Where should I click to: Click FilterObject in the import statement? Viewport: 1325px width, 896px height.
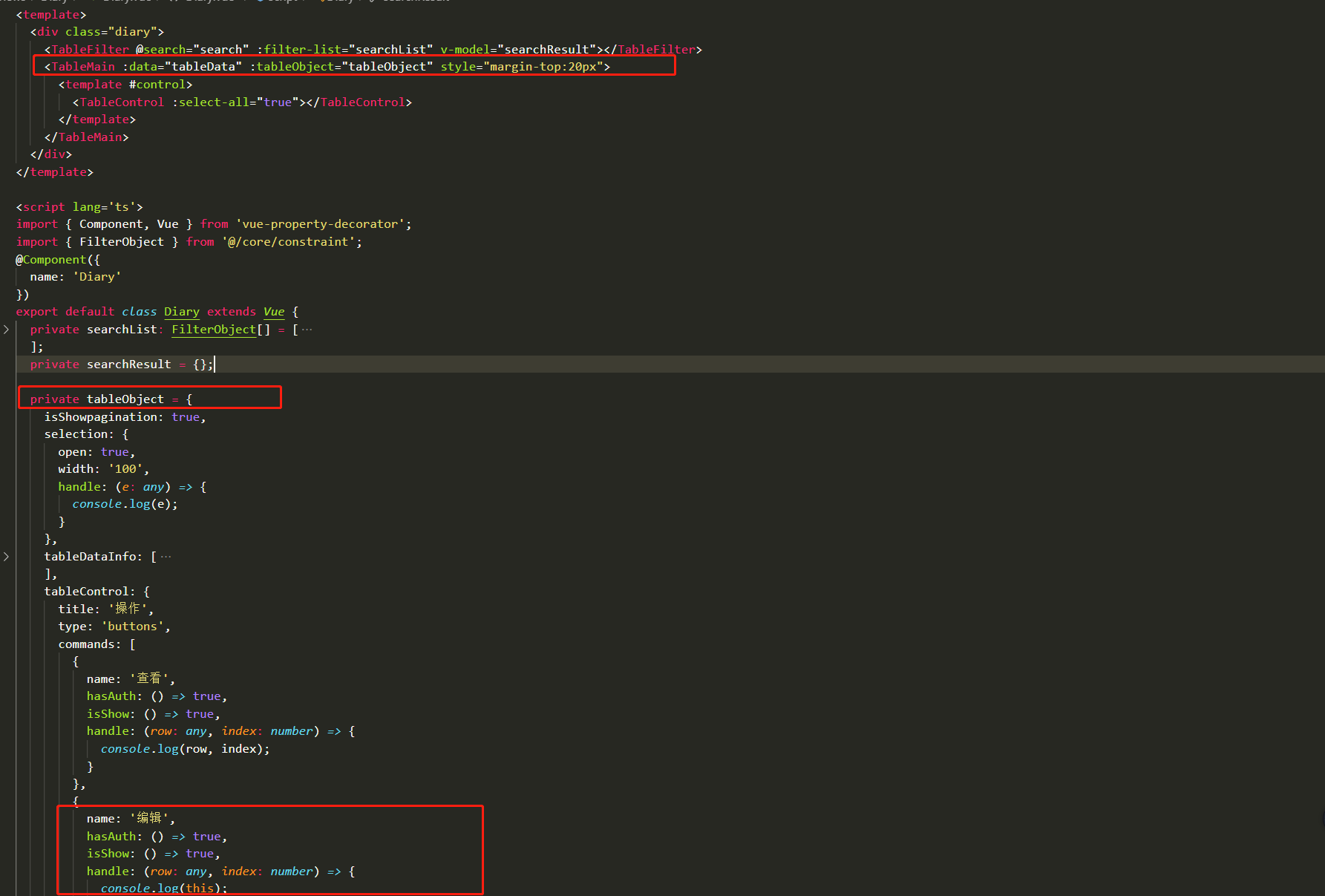(122, 242)
